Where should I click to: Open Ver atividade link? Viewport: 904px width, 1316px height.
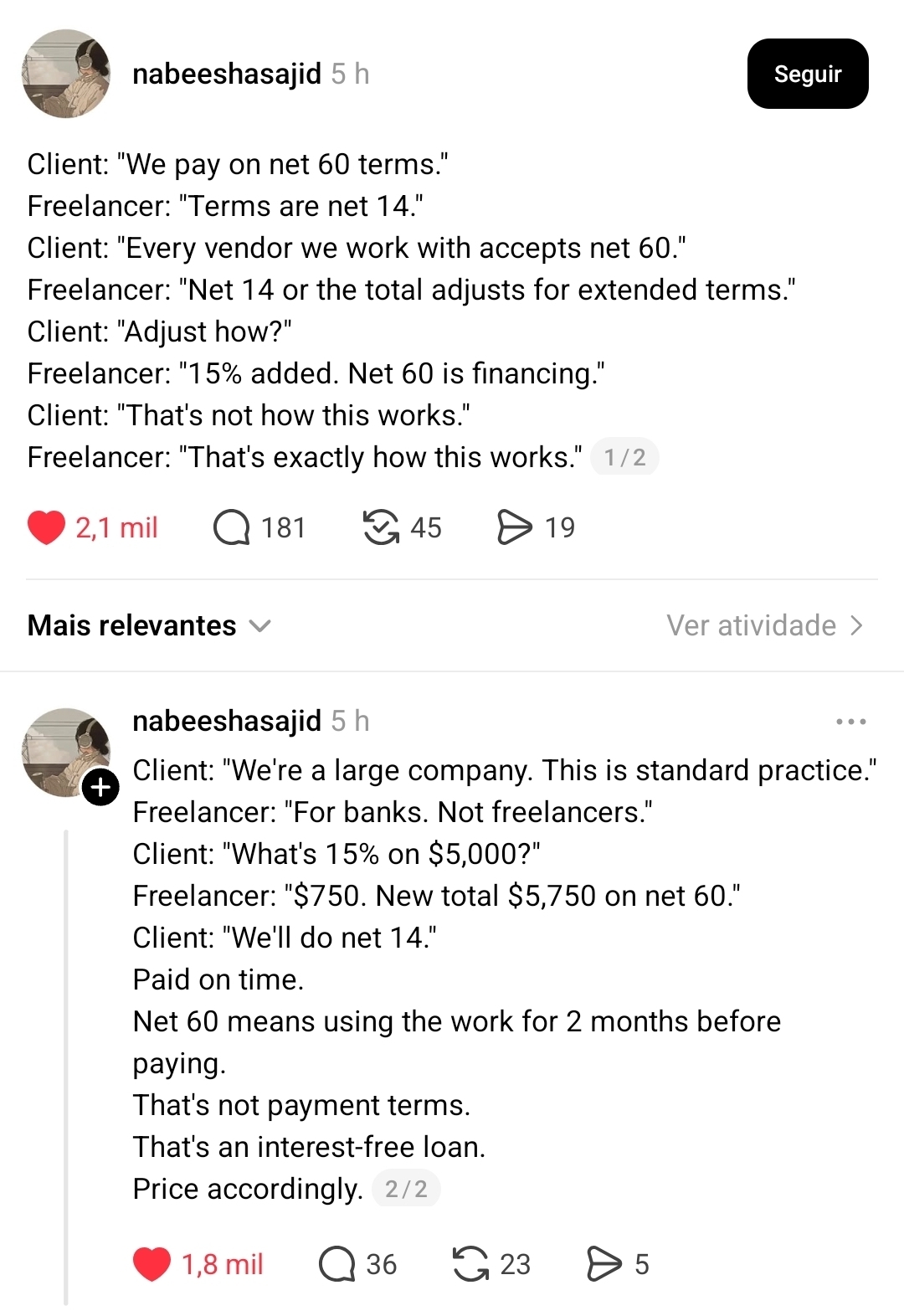pos(751,625)
